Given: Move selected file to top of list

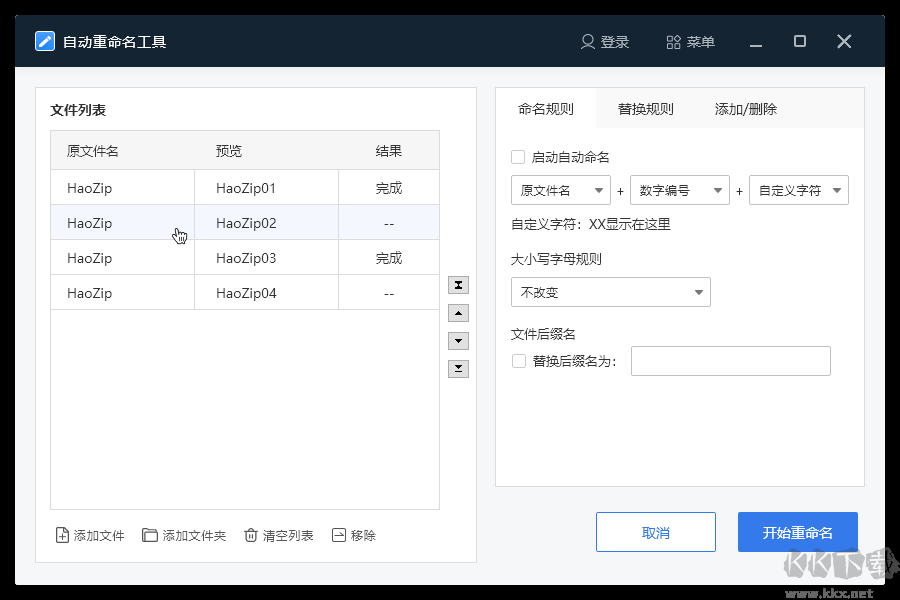Looking at the screenshot, I should pos(458,284).
